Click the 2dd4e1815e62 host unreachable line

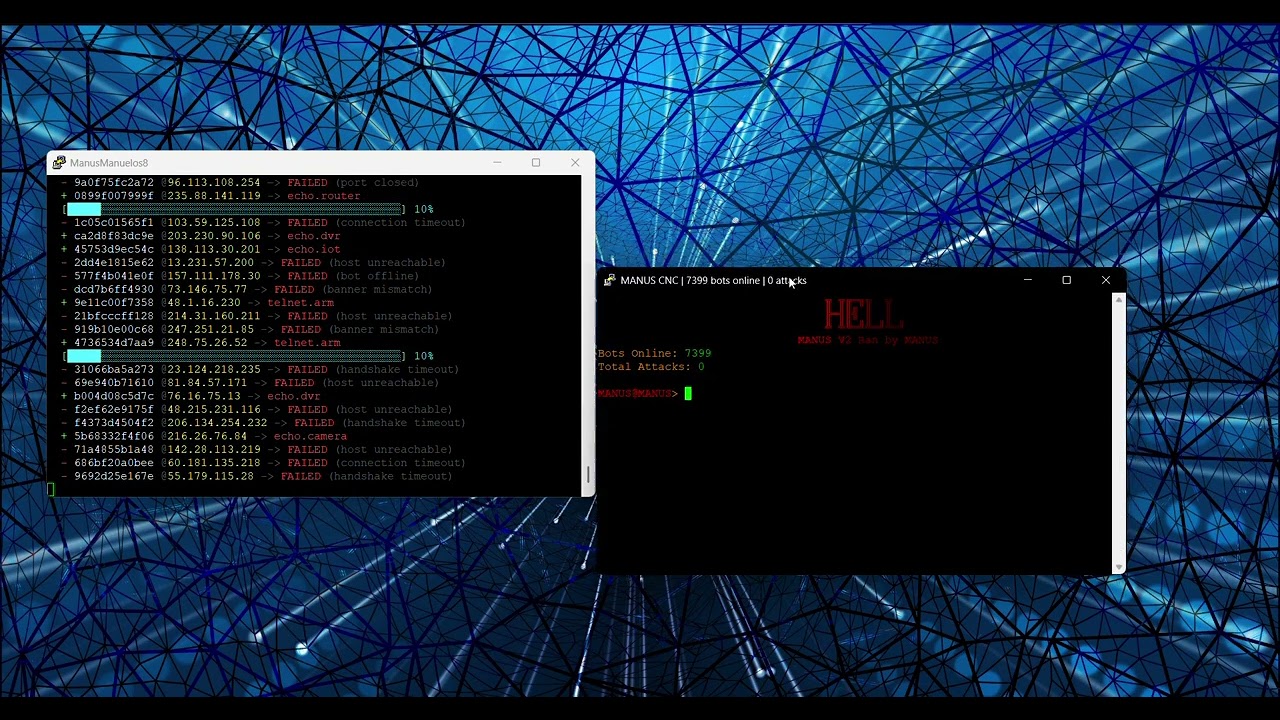[254, 263]
